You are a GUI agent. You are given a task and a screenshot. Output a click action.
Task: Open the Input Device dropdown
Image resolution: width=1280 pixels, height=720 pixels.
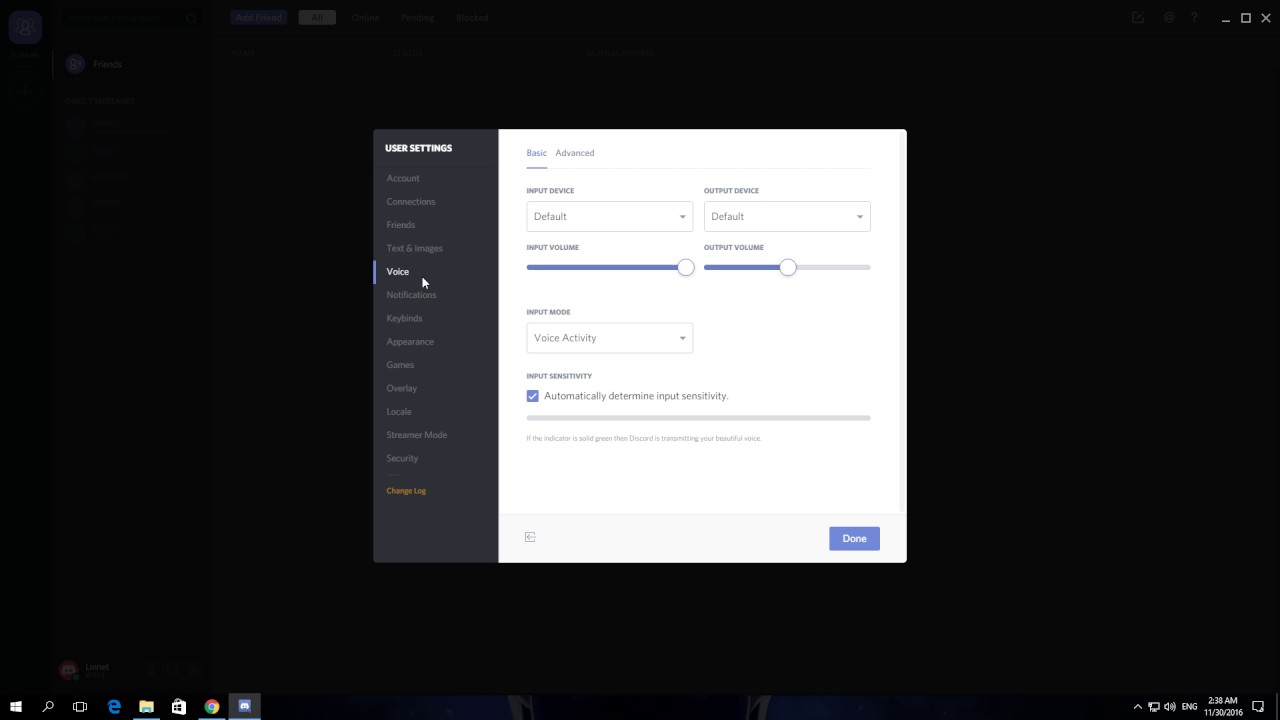pyautogui.click(x=609, y=216)
